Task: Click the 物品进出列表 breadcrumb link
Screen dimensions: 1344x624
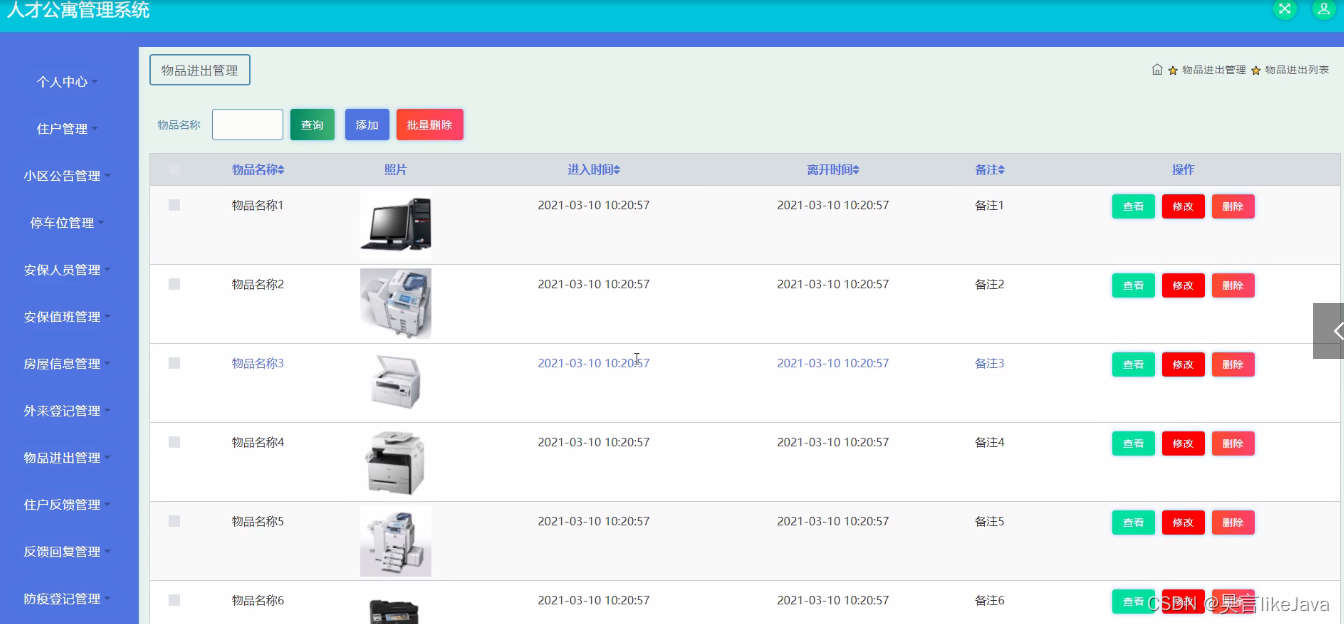Action: (x=1297, y=70)
